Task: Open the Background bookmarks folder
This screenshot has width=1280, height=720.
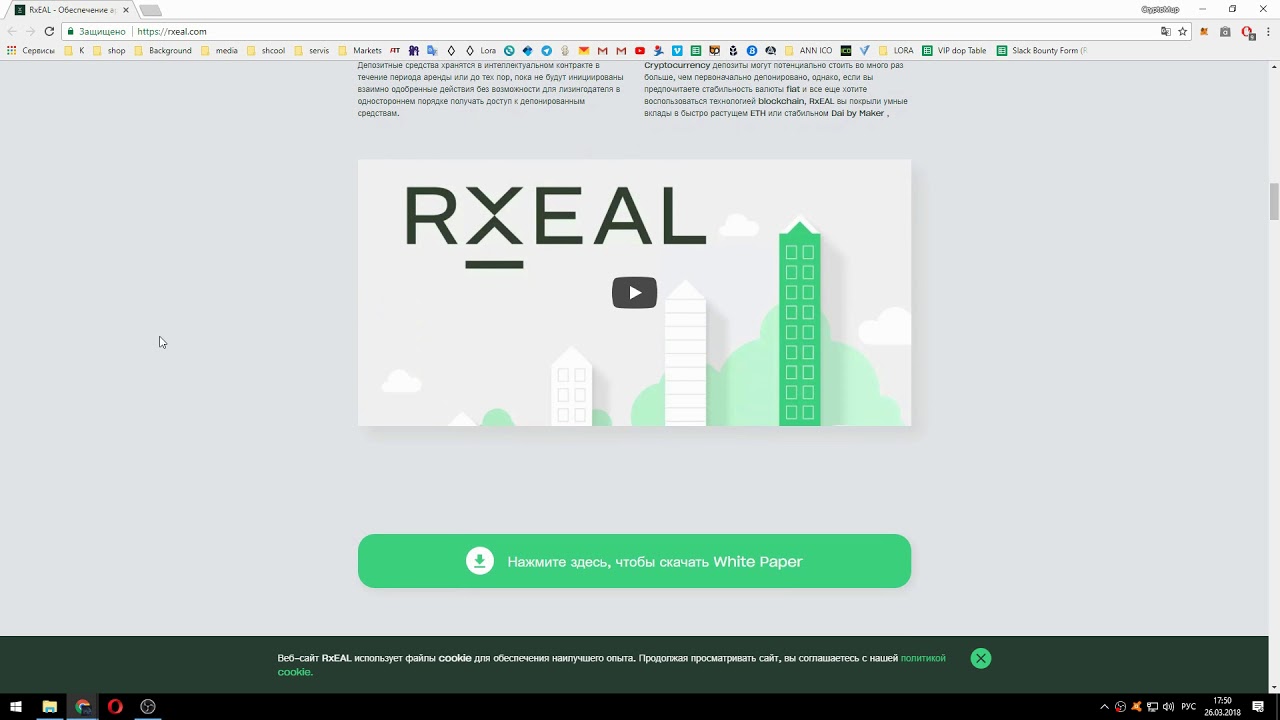Action: tap(163, 50)
